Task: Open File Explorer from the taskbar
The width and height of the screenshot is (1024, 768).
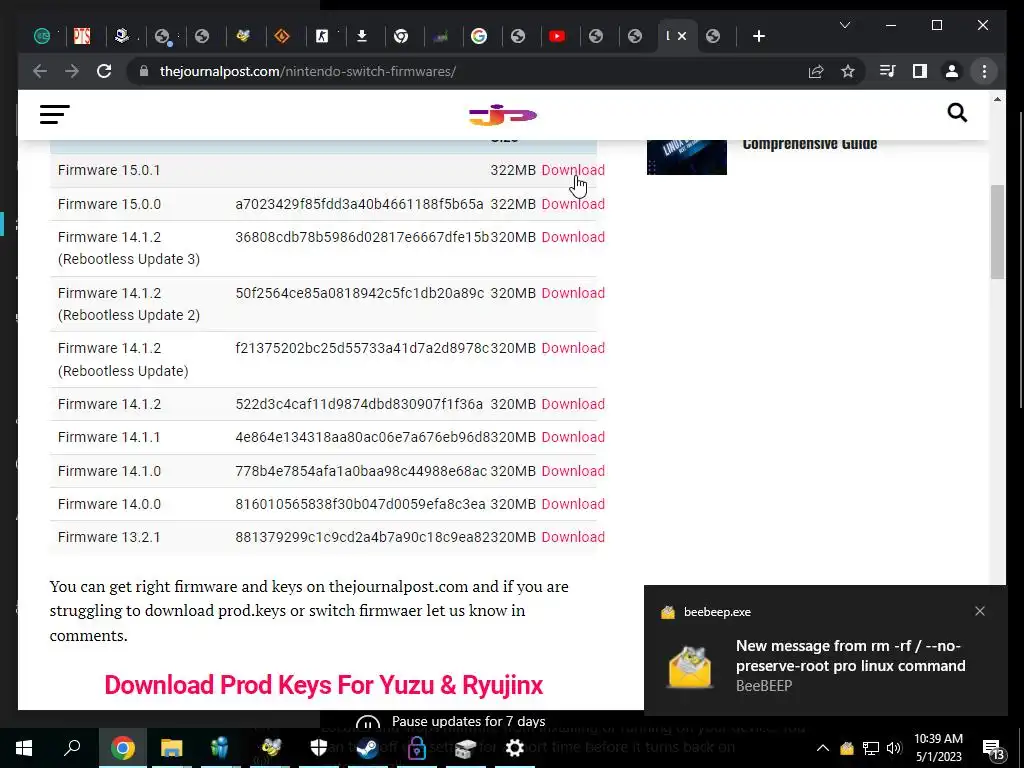Action: [171, 748]
